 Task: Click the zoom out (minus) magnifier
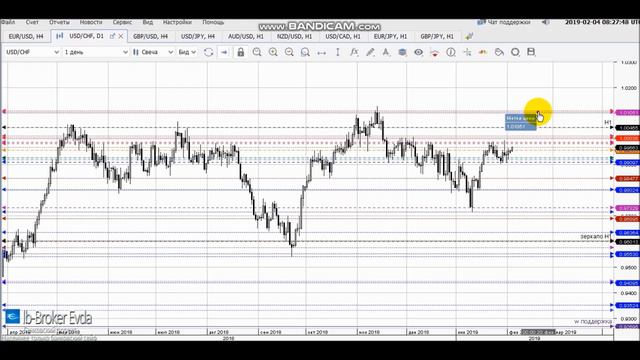pos(289,52)
